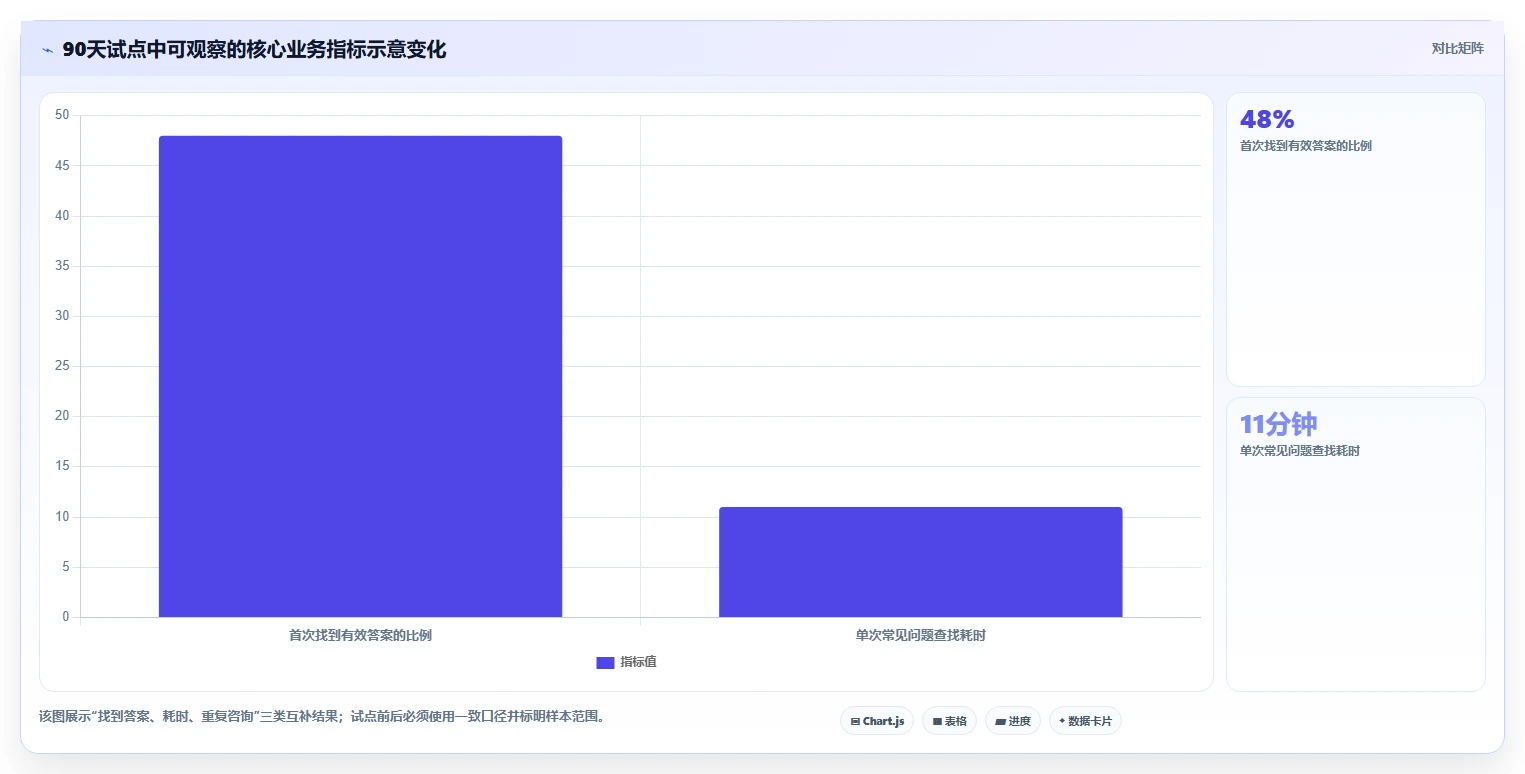This screenshot has width=1525, height=774.
Task: Click the 单次常见问题查找耗时 card caption
Action: tap(1300, 451)
